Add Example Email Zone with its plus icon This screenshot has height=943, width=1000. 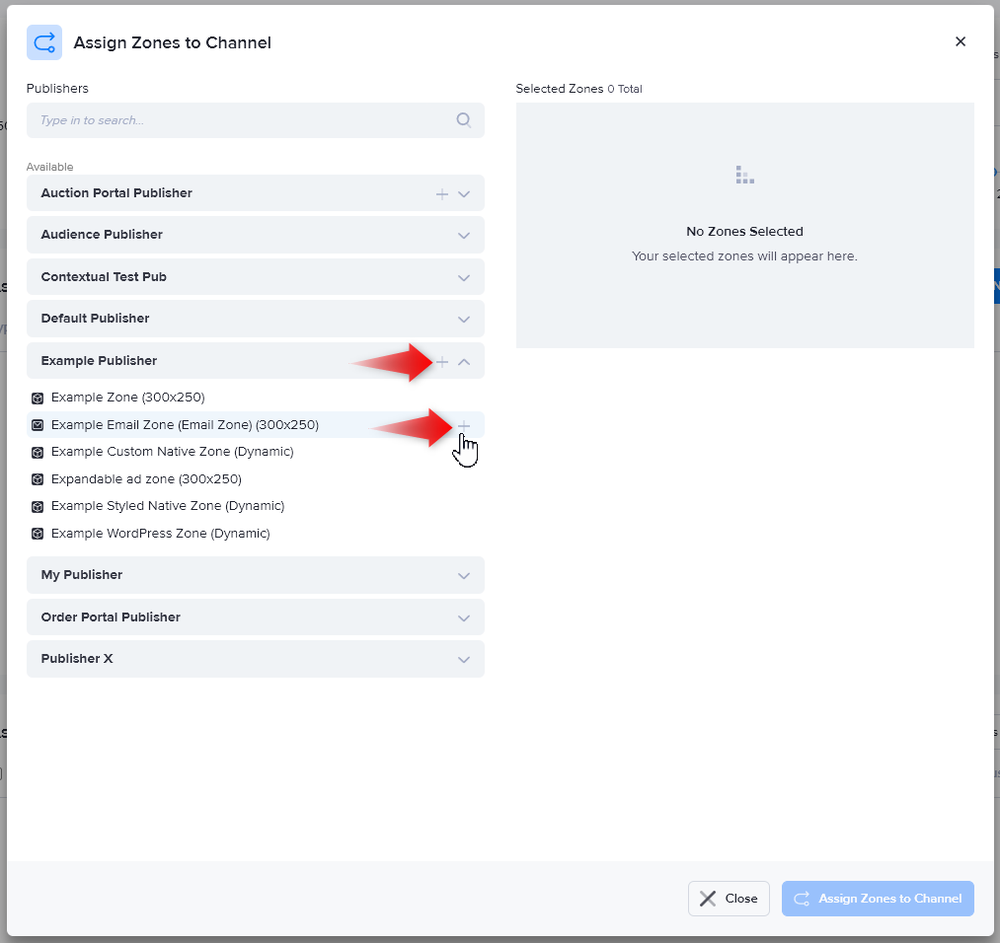pyautogui.click(x=464, y=425)
